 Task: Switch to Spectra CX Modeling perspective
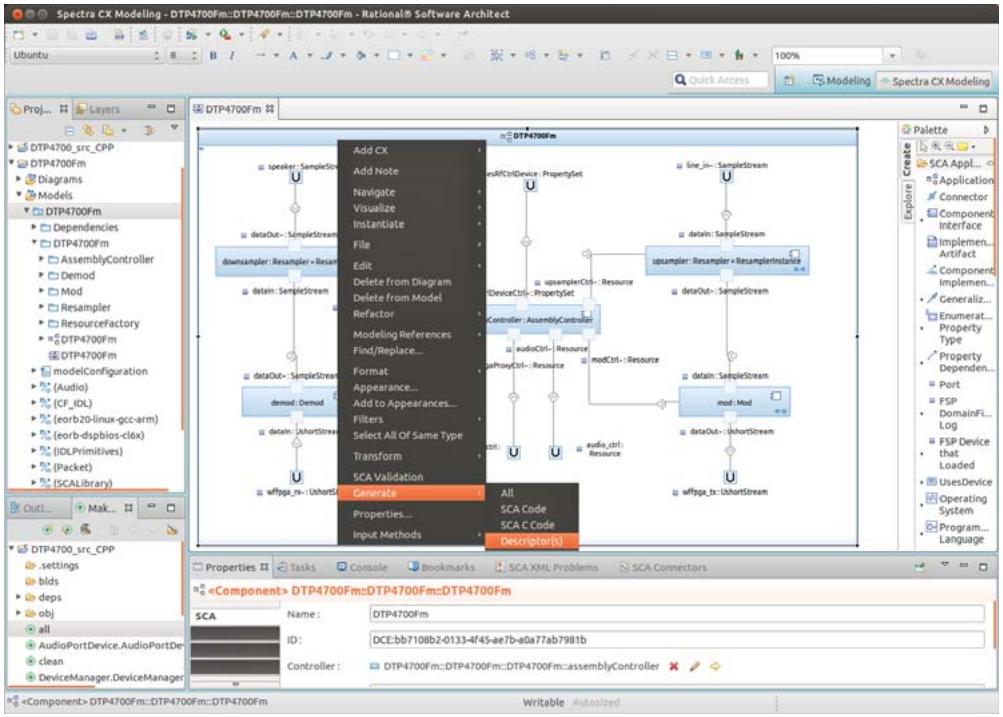pos(935,81)
